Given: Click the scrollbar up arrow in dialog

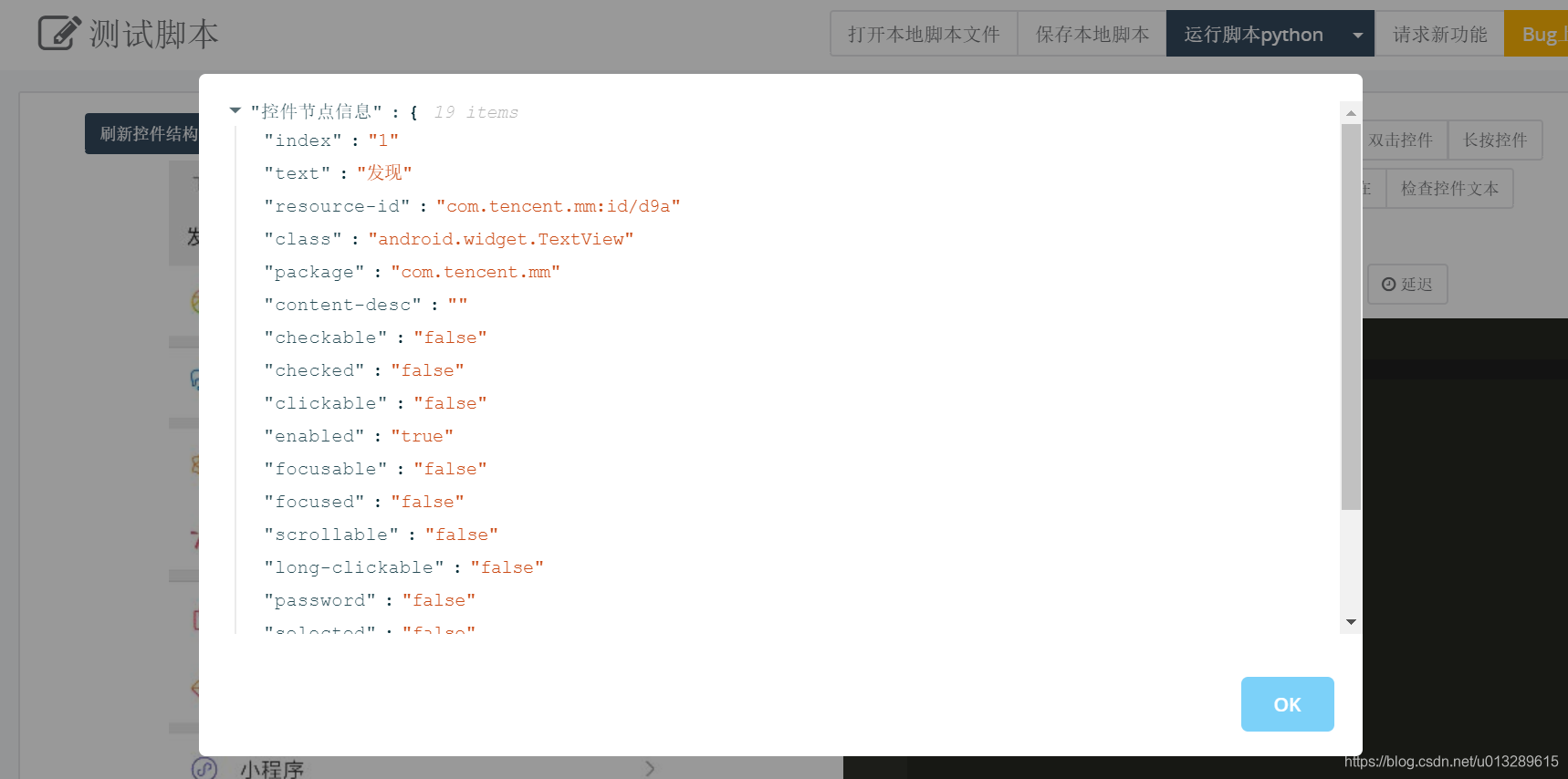Looking at the screenshot, I should coord(1351,113).
